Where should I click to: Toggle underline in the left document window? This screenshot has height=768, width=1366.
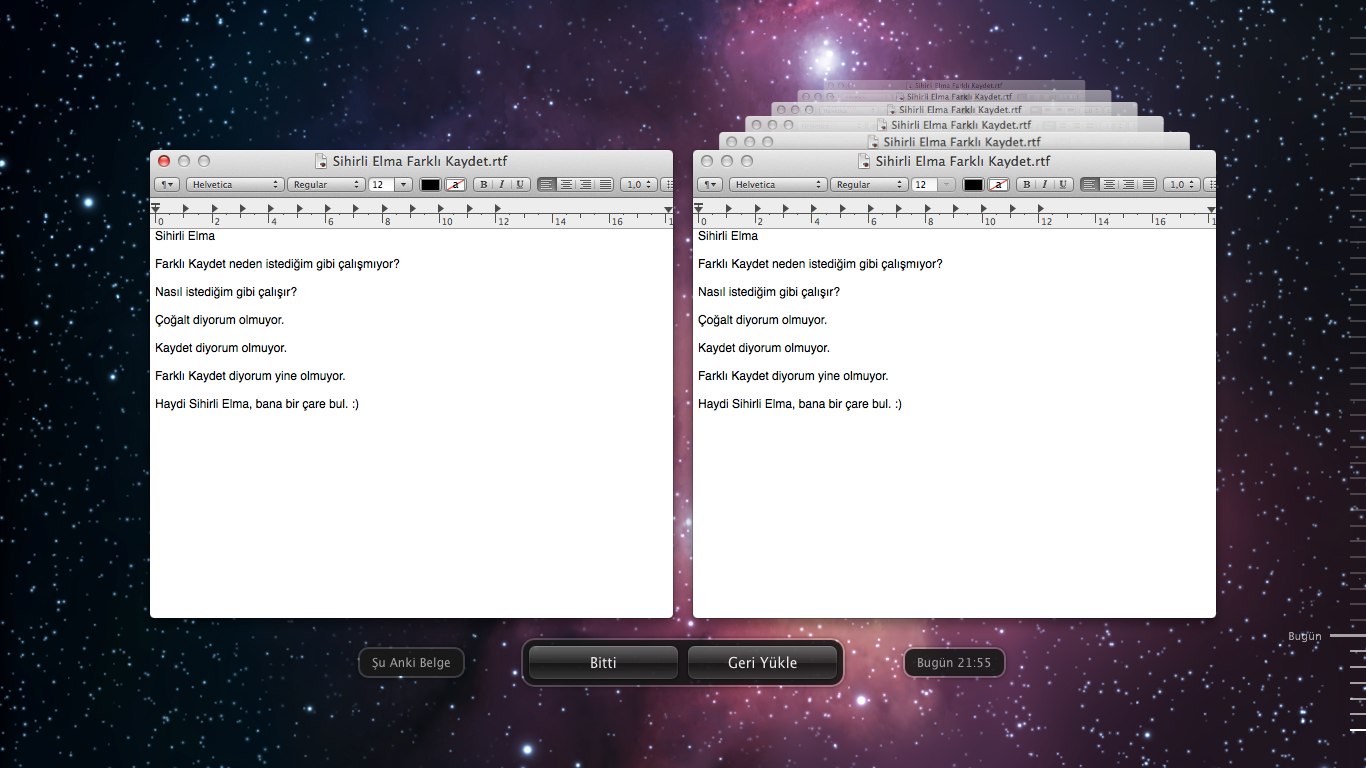tap(519, 185)
